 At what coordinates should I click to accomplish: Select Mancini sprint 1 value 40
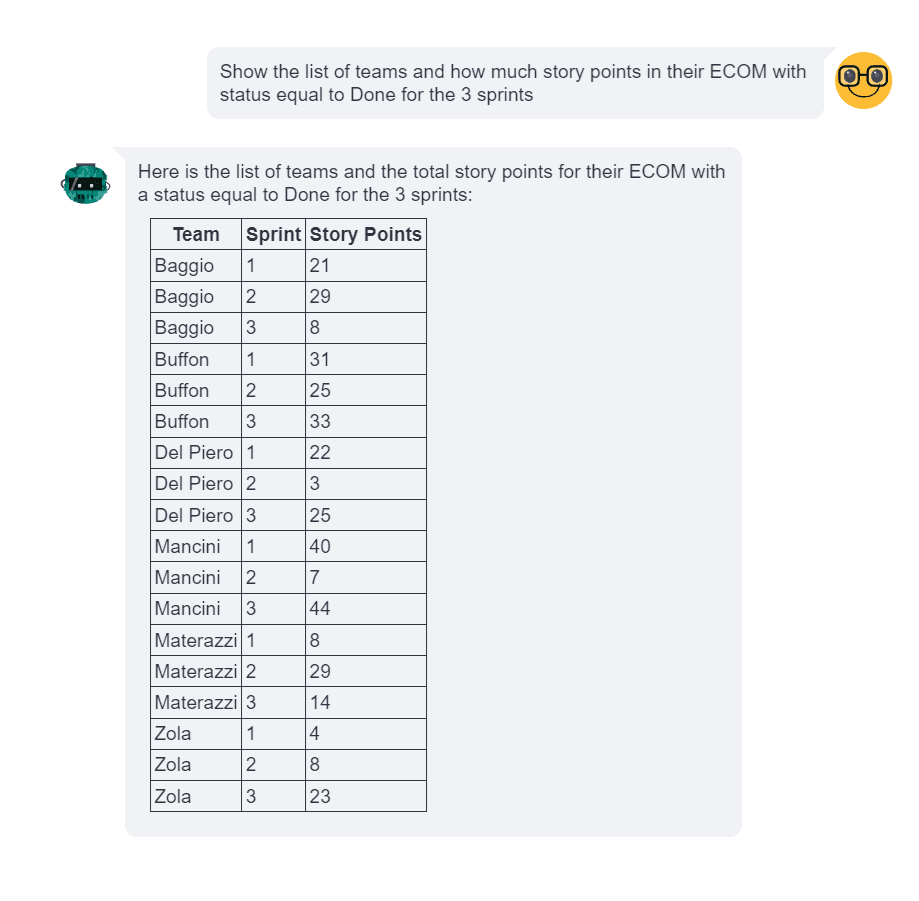320,547
